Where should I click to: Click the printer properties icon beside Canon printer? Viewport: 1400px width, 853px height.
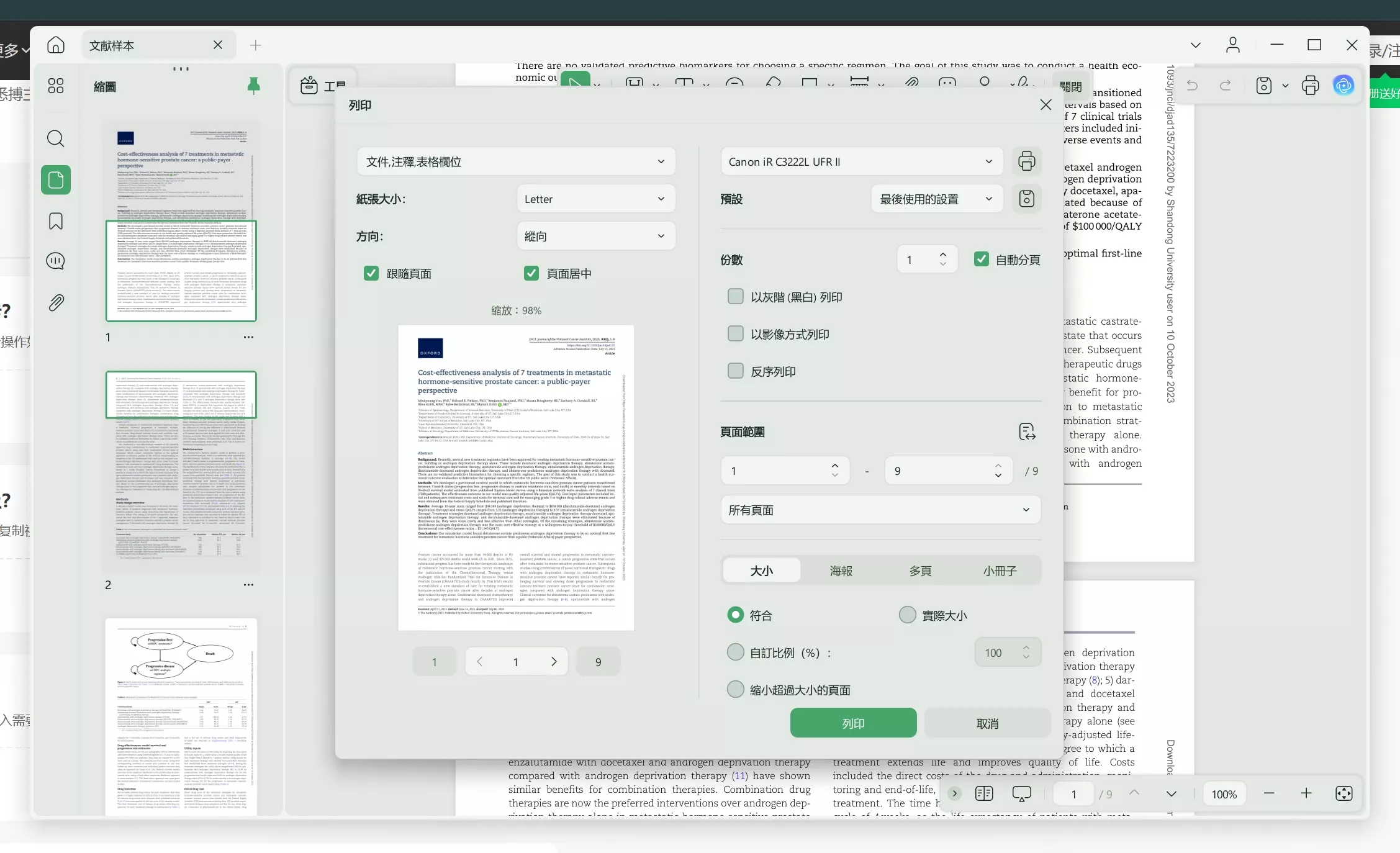click(x=1026, y=161)
